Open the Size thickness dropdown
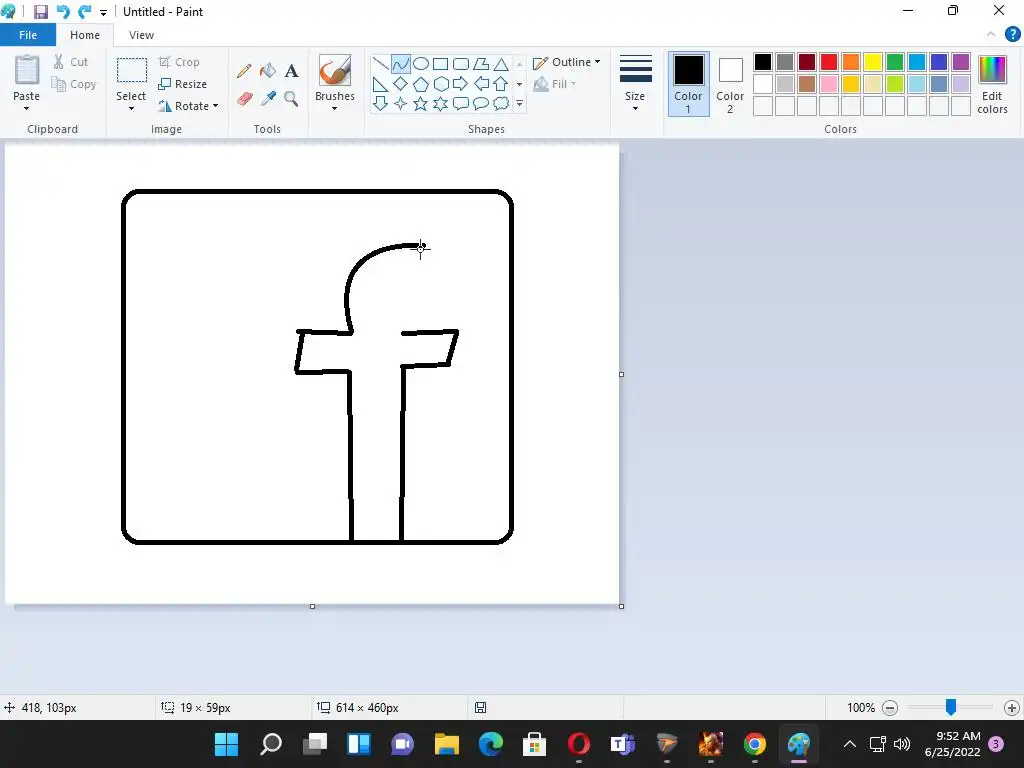The width and height of the screenshot is (1024, 768). (635, 84)
